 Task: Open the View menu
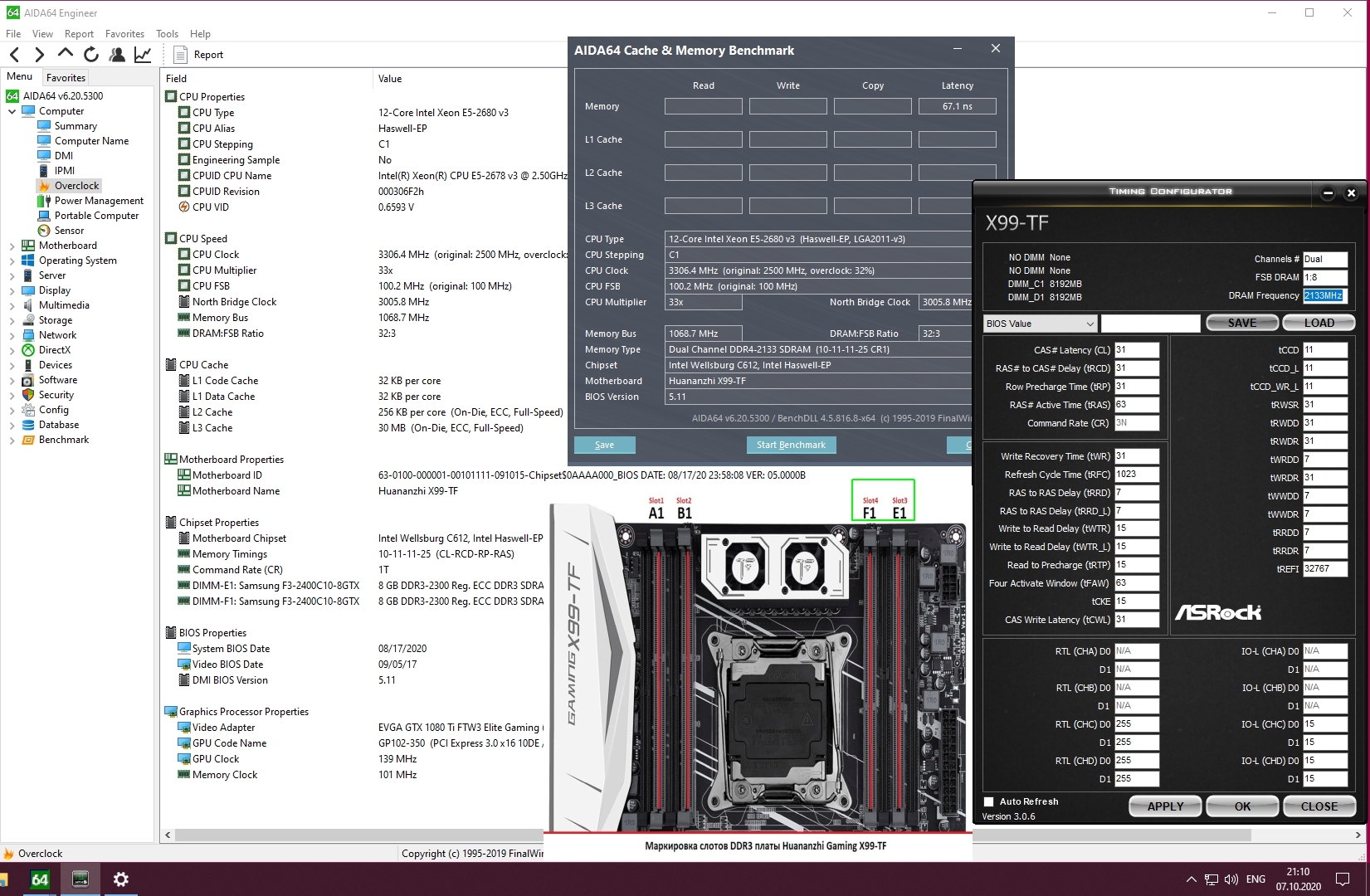pos(42,34)
